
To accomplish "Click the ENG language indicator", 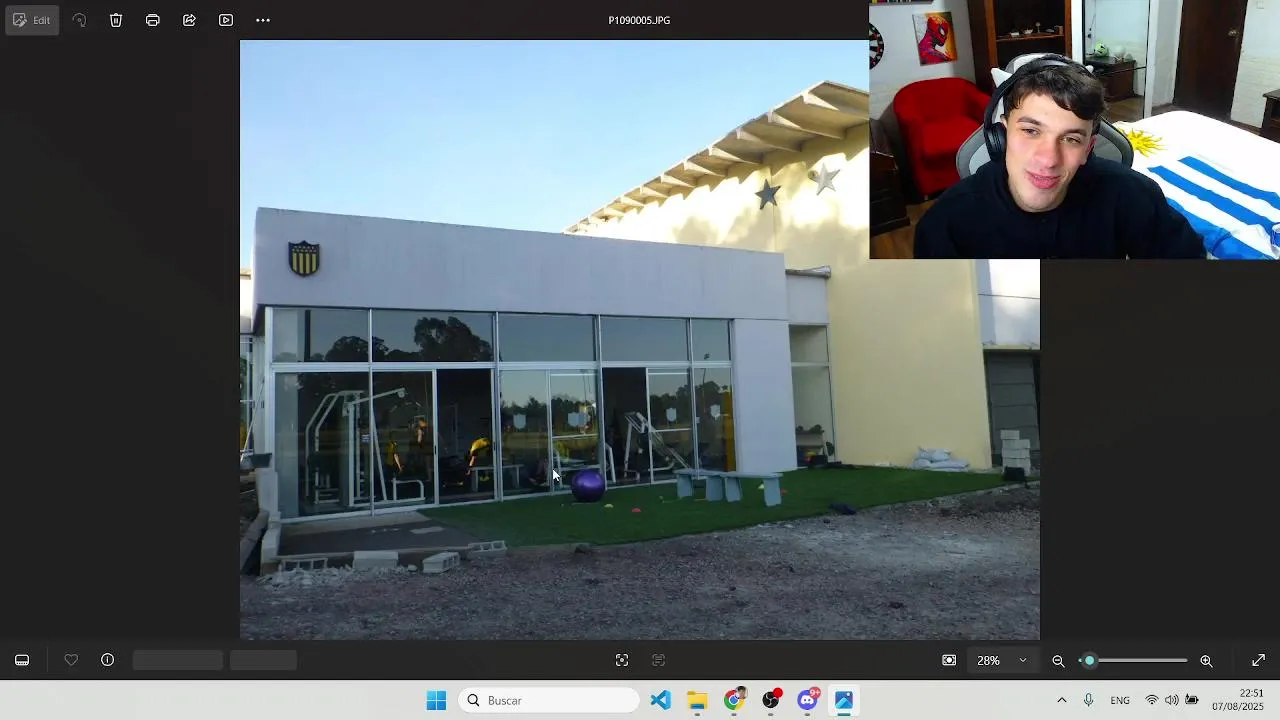I will pyautogui.click(x=1120, y=700).
